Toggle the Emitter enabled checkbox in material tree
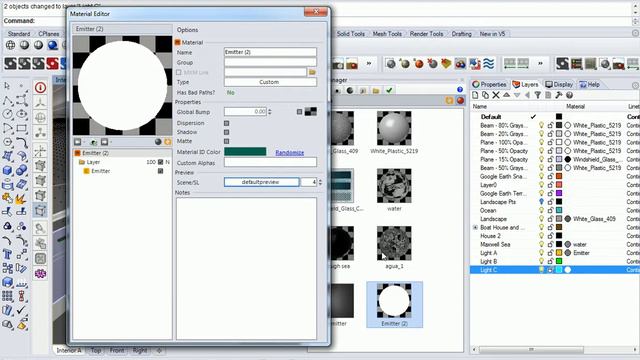640x360 pixels. point(160,171)
